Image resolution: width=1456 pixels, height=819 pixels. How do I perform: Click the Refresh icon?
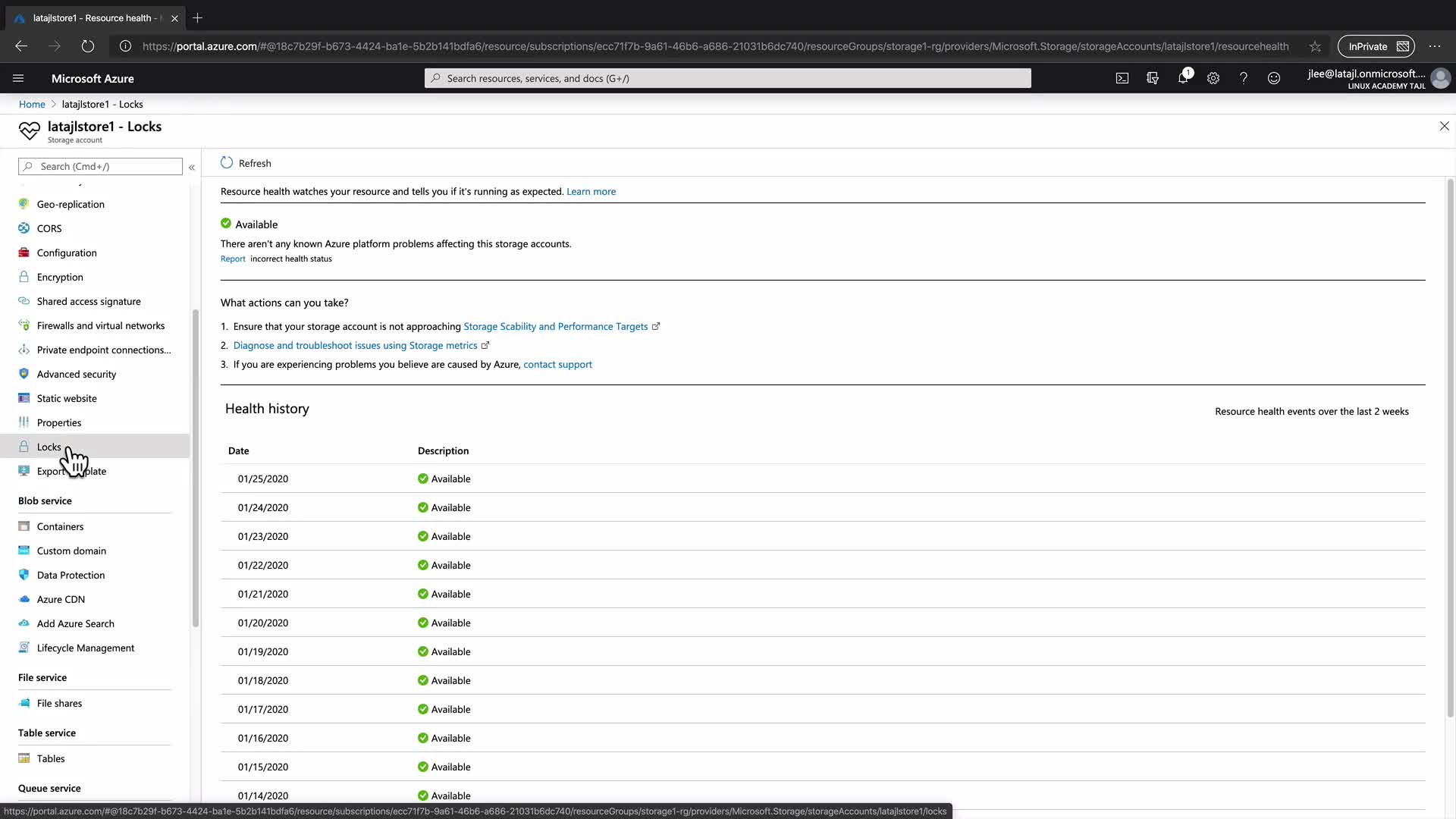(x=227, y=163)
